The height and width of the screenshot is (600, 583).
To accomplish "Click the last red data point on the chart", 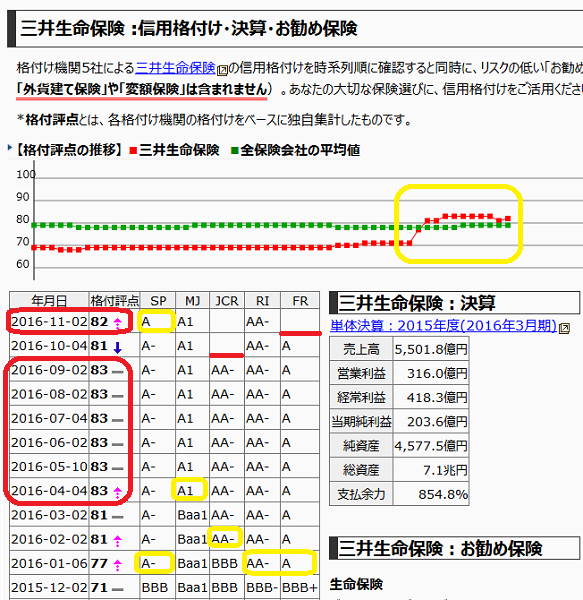I will click(508, 218).
